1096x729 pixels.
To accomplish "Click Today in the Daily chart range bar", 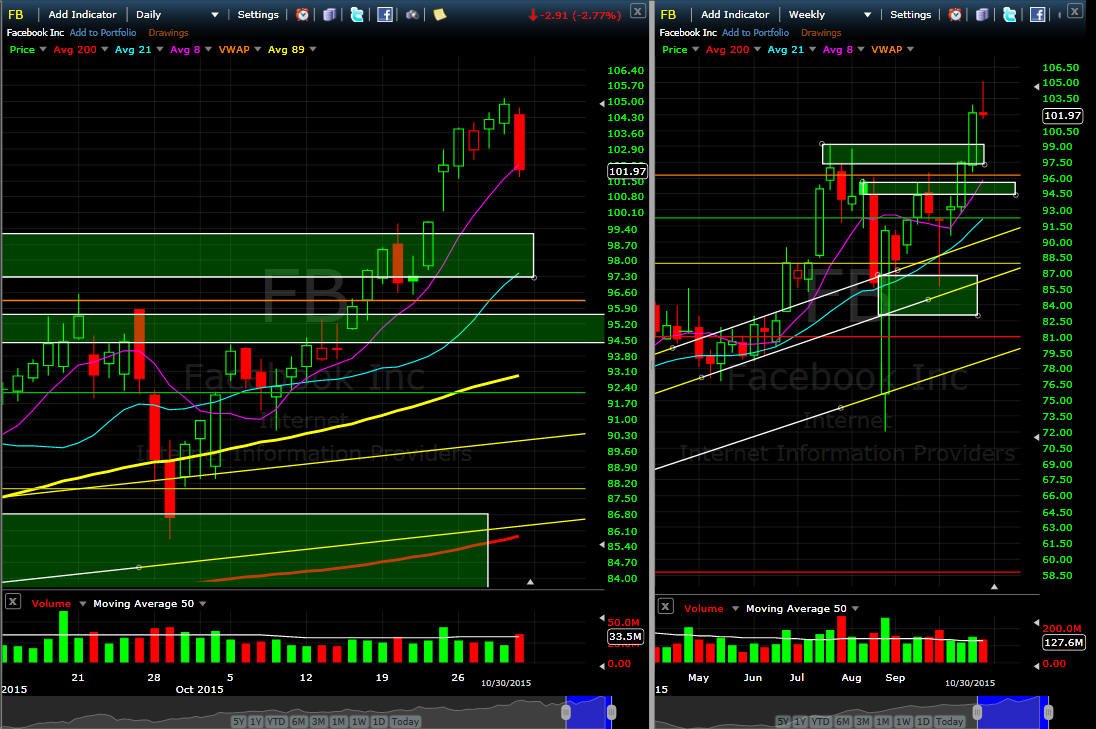I will (405, 721).
